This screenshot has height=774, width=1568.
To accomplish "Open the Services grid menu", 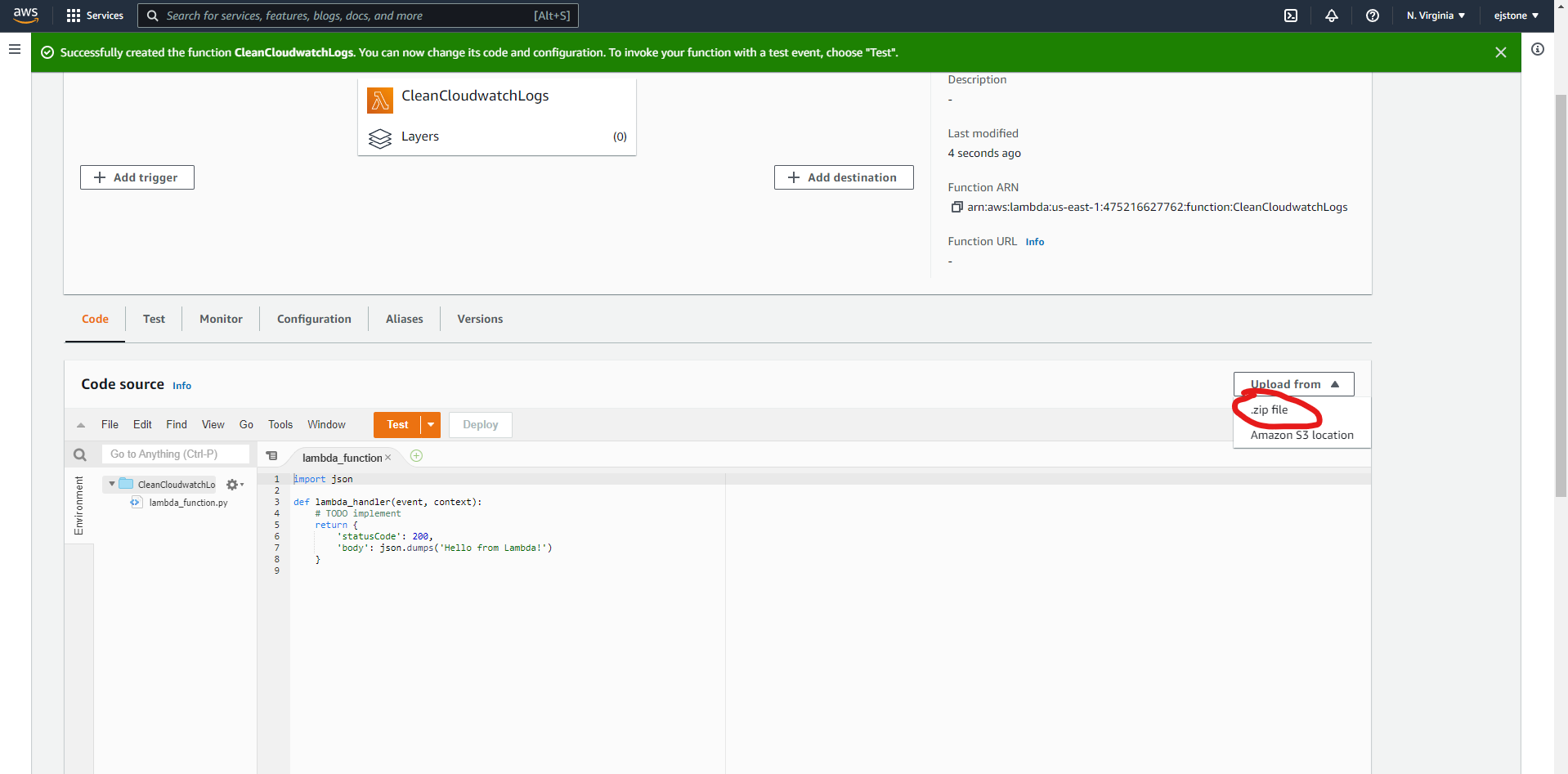I will pos(95,16).
